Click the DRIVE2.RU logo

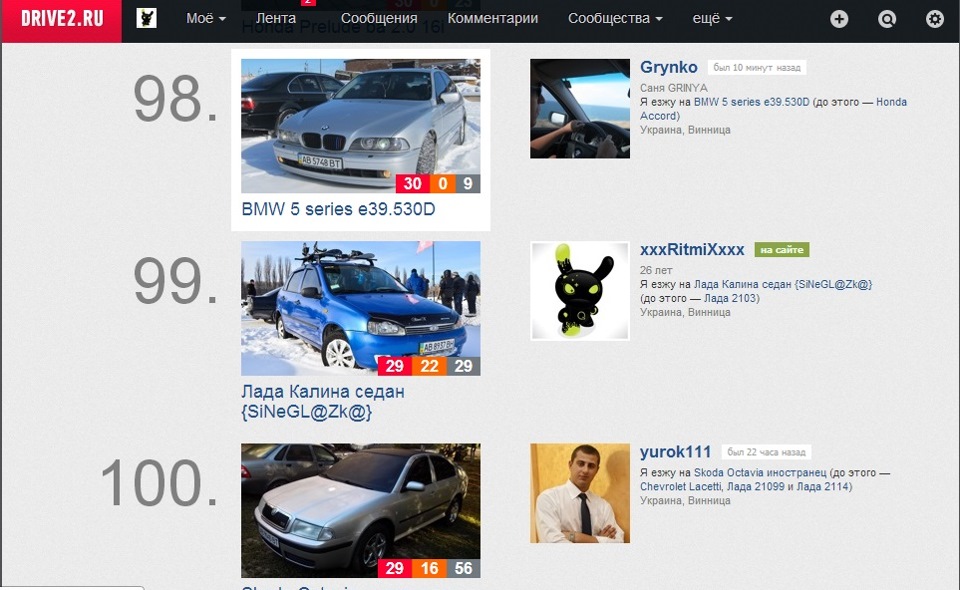(62, 19)
